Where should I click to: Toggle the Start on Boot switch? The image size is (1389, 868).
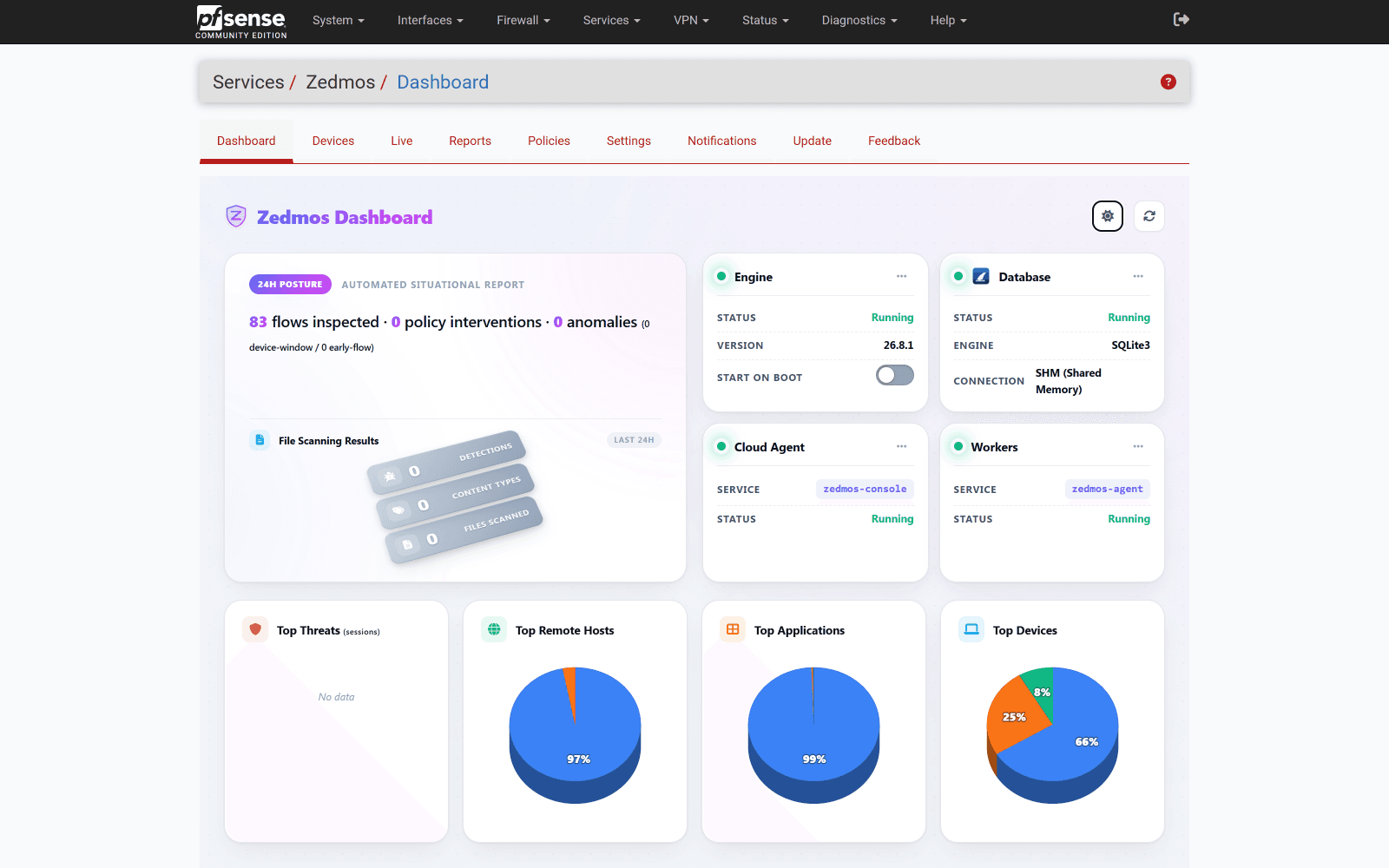895,375
